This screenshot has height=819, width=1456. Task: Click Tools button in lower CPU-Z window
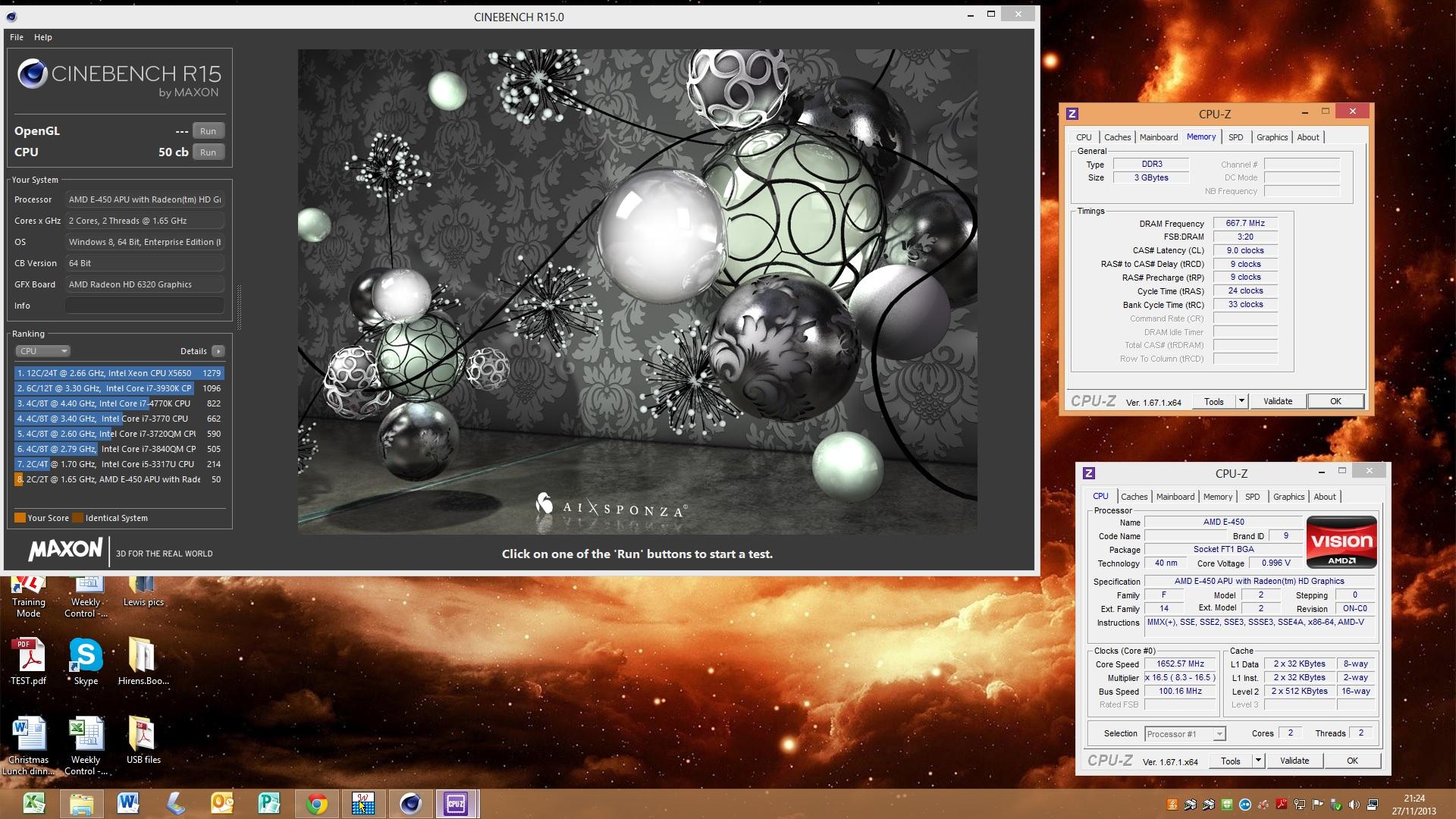click(x=1231, y=761)
